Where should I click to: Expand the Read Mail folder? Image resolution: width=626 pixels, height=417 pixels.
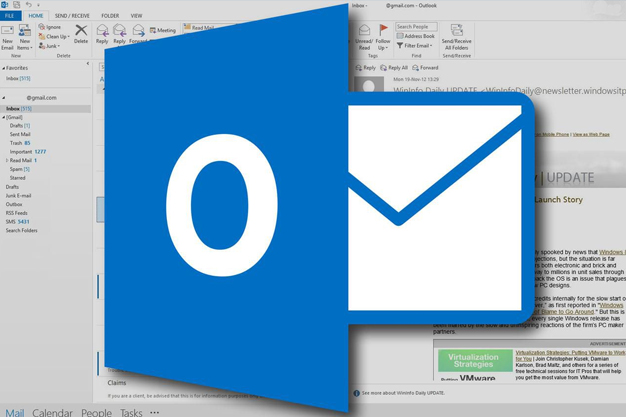(7, 160)
